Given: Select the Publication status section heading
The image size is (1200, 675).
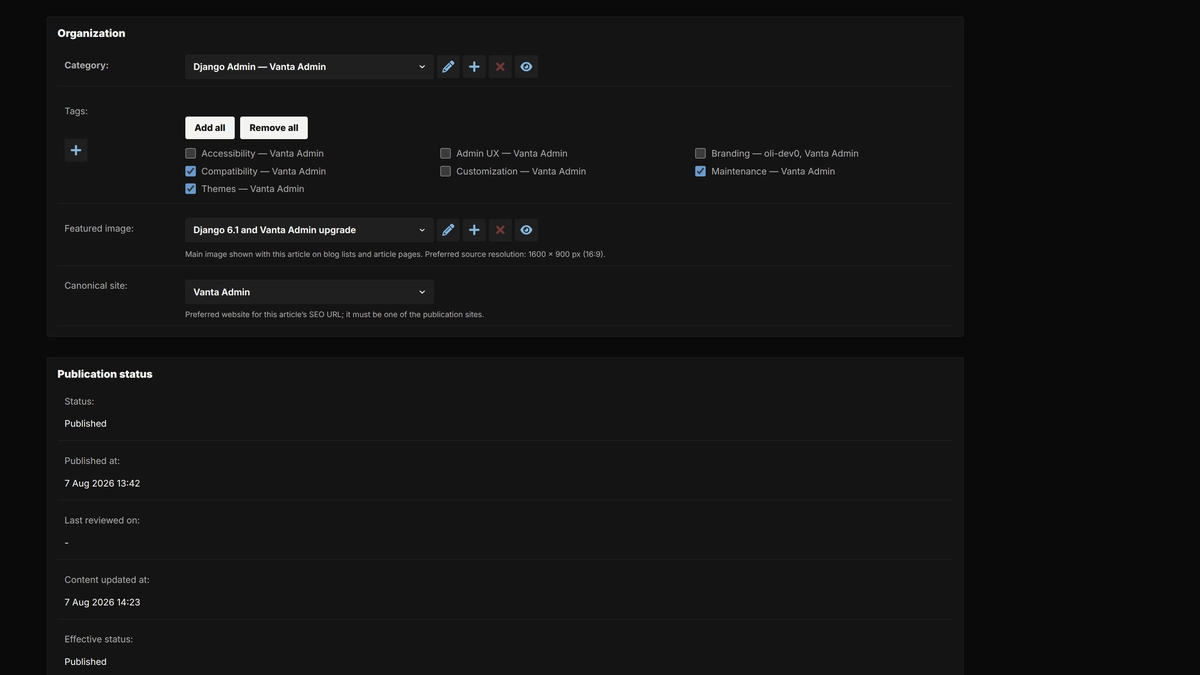Looking at the screenshot, I should pyautogui.click(x=105, y=374).
